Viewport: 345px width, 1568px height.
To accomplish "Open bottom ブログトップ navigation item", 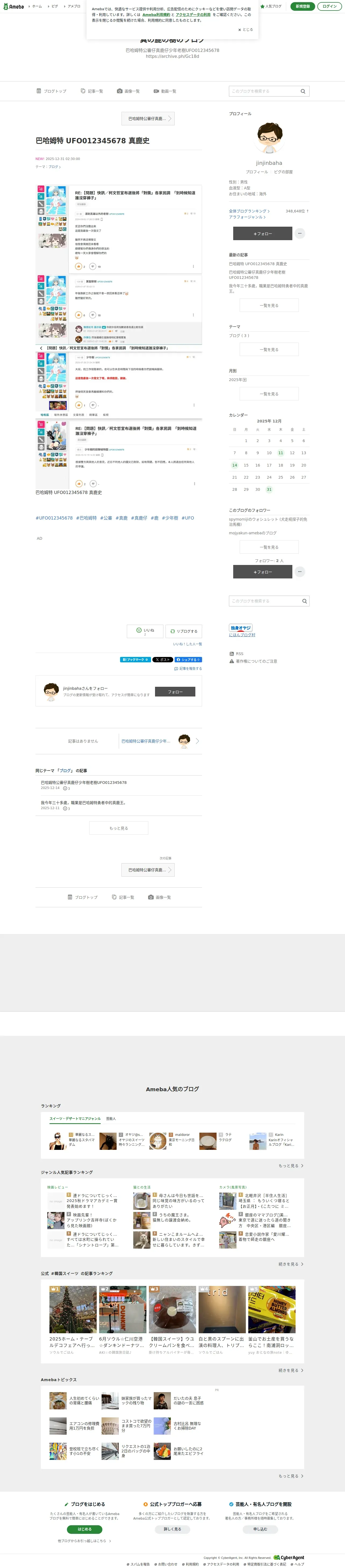I will pyautogui.click(x=82, y=897).
